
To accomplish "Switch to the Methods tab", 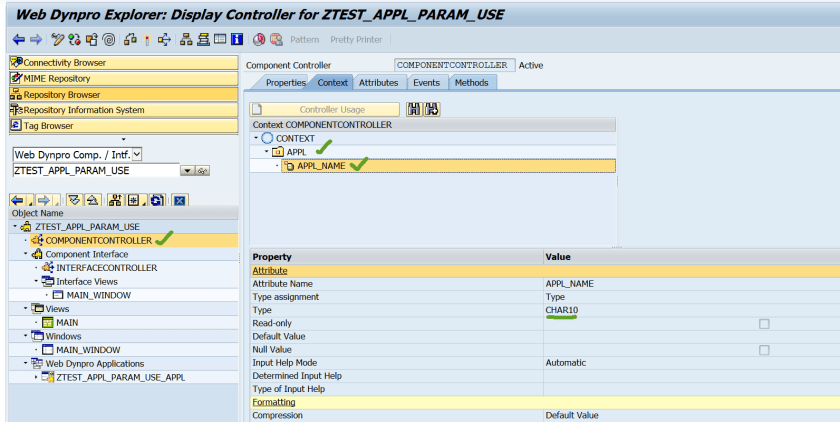I will [x=471, y=82].
